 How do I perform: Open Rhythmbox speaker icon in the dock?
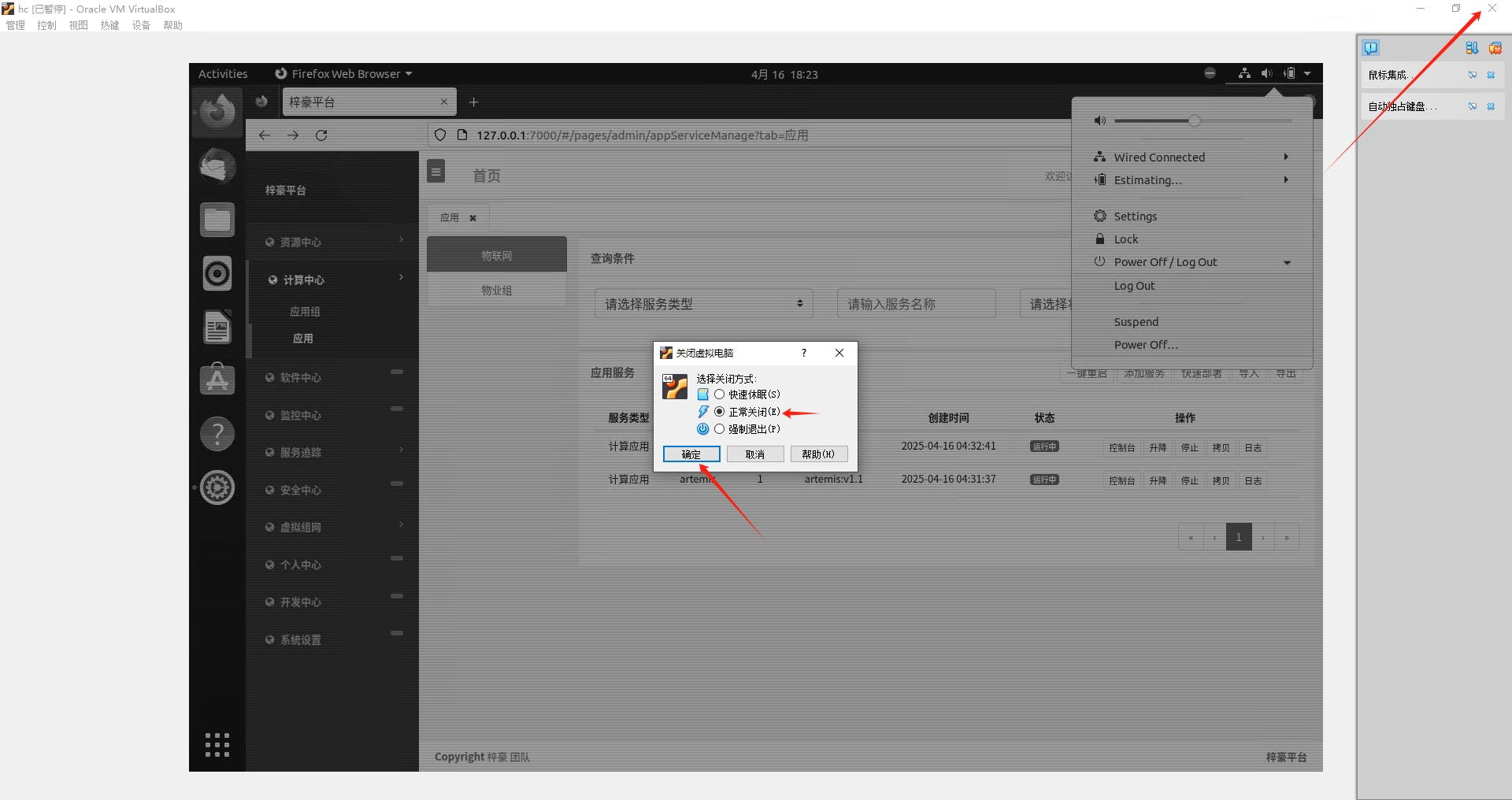pyautogui.click(x=217, y=273)
